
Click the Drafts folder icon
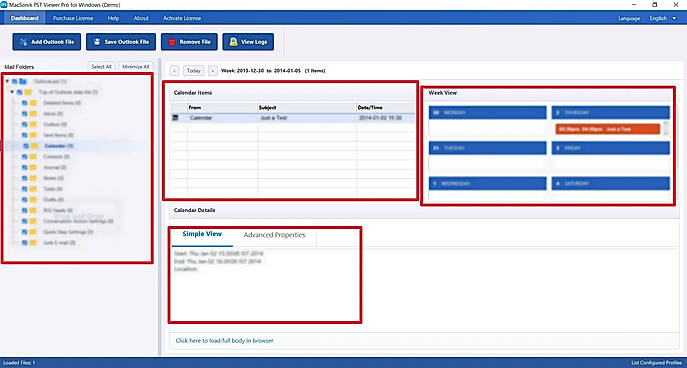(x=33, y=200)
